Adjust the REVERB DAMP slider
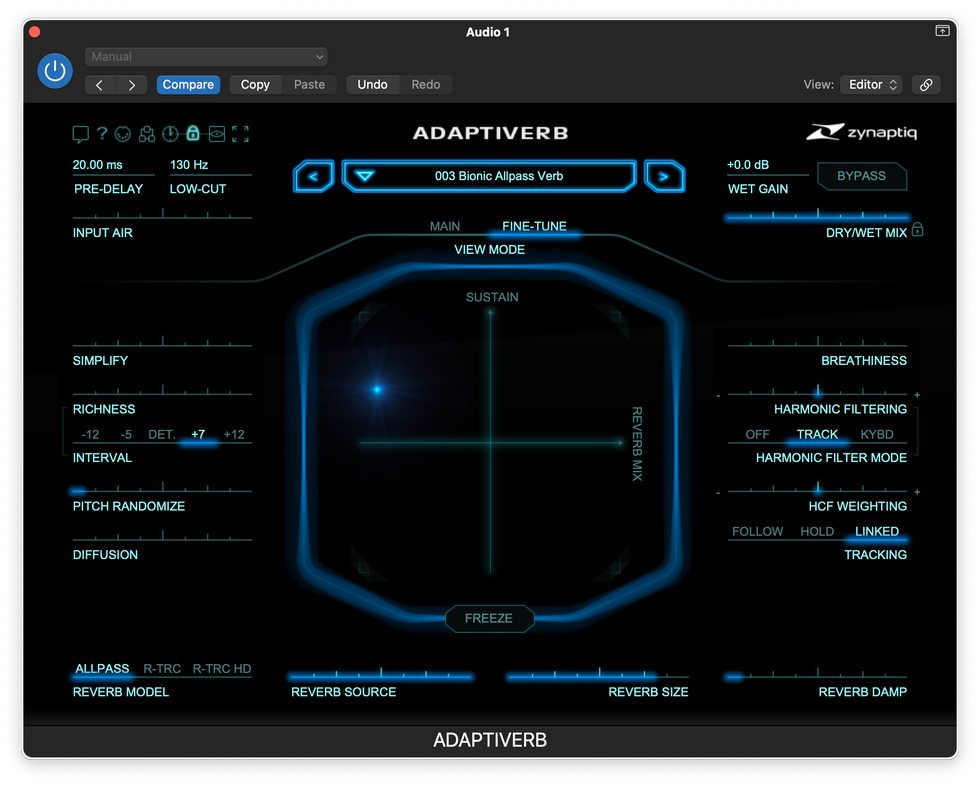Viewport: 980px width, 785px height. (818, 675)
